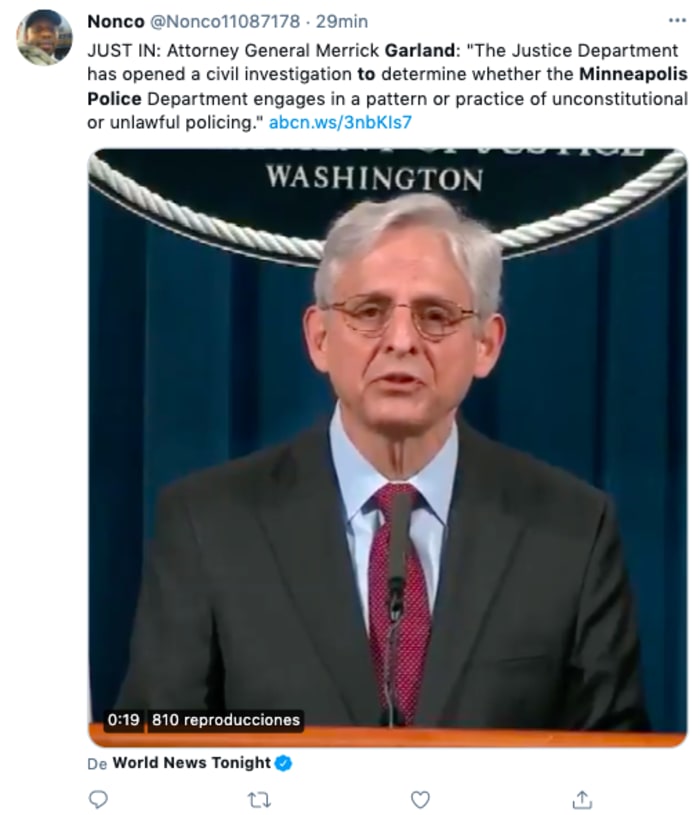Open Nonco's profile picture avatar
The height and width of the screenshot is (815, 700).
click(x=44, y=37)
